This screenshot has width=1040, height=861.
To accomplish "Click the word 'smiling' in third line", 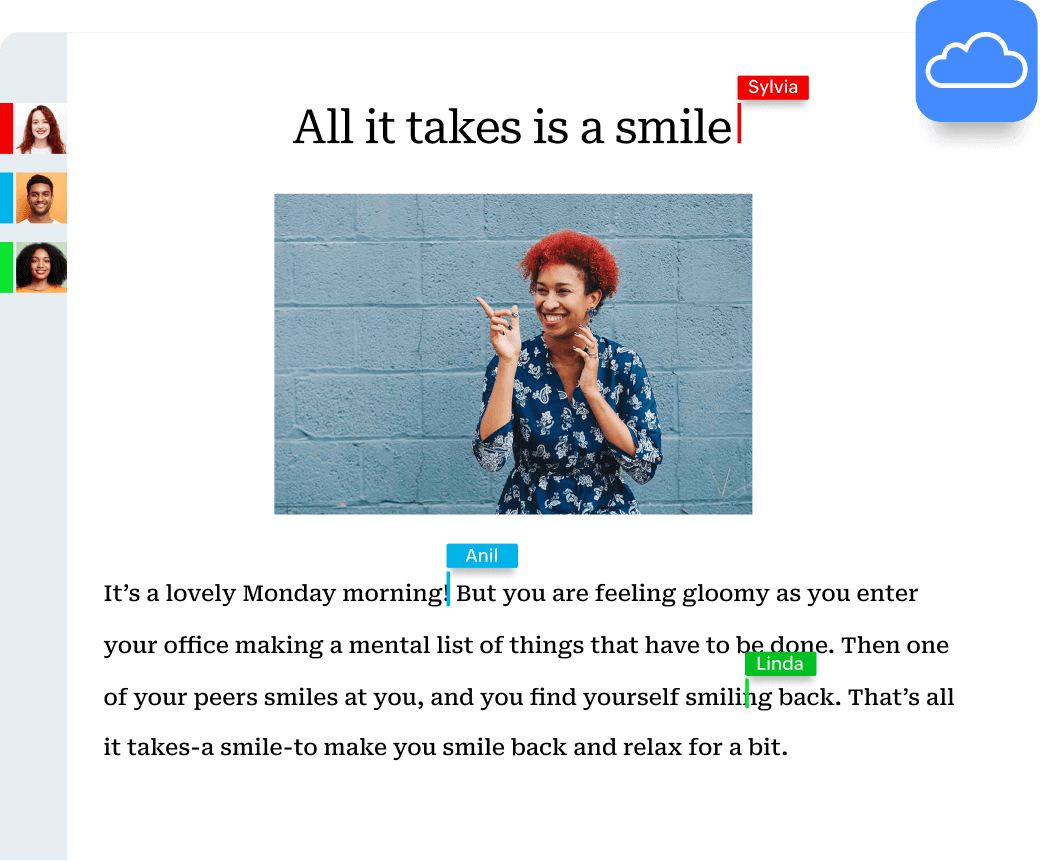I will (x=728, y=698).
